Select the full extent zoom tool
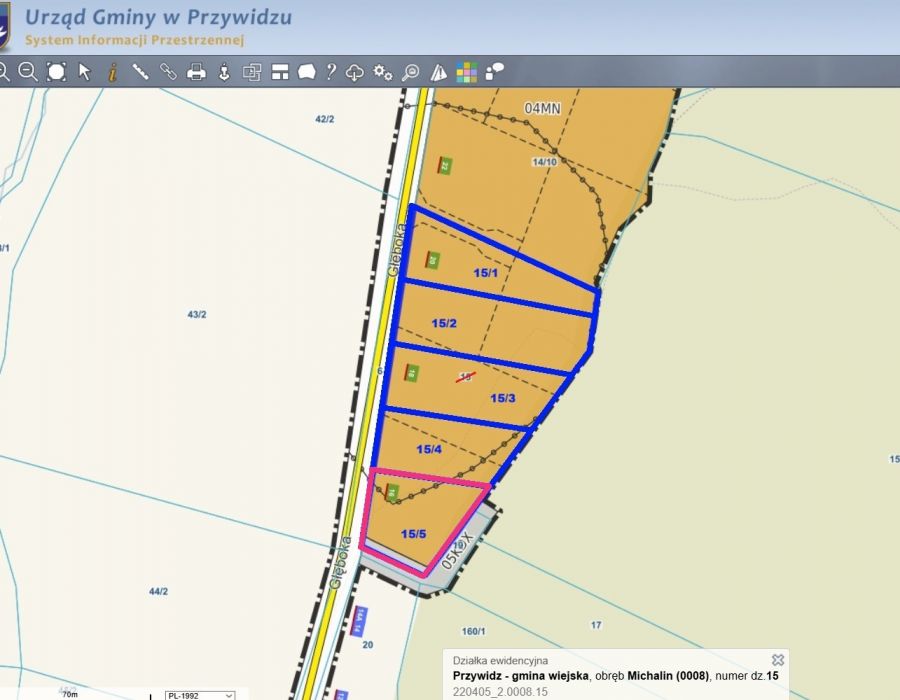The height and width of the screenshot is (700, 900). pos(56,71)
